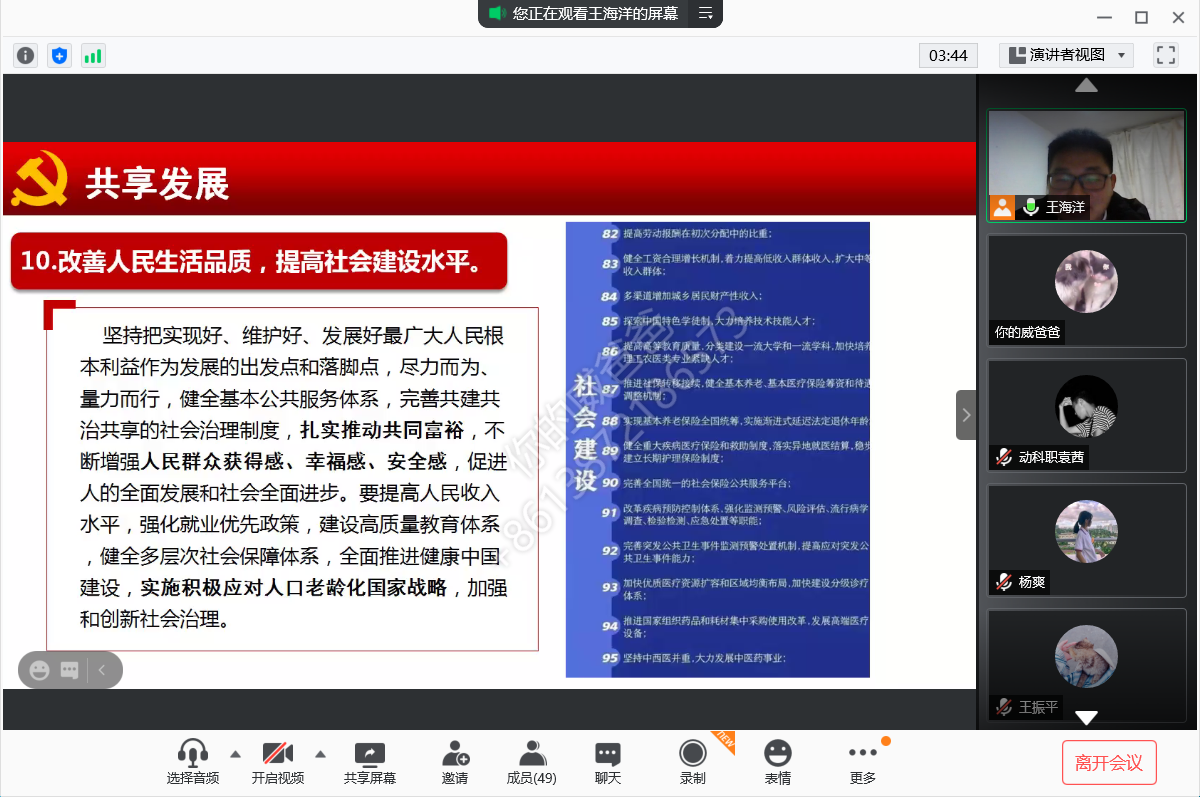Expand audio options arrow
The image size is (1200, 797).
(x=236, y=754)
